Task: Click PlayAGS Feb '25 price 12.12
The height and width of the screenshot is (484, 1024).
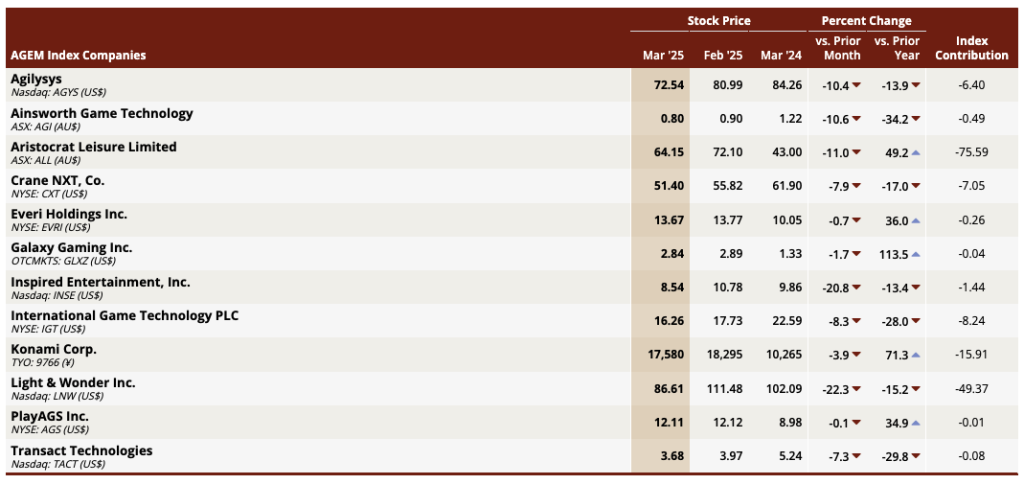Action: (728, 423)
